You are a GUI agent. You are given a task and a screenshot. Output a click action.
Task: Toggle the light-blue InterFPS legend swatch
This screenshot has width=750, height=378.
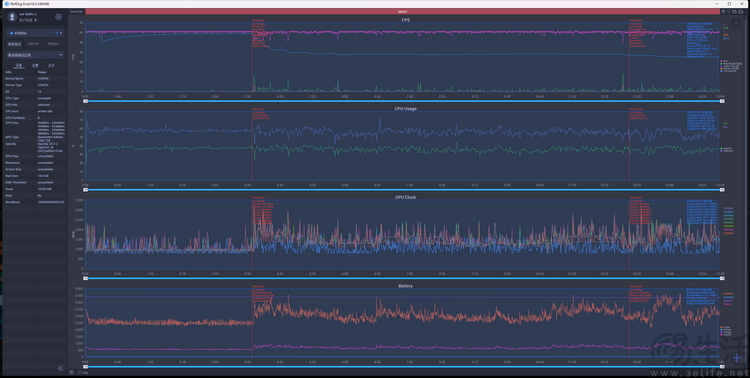pyautogui.click(x=721, y=71)
